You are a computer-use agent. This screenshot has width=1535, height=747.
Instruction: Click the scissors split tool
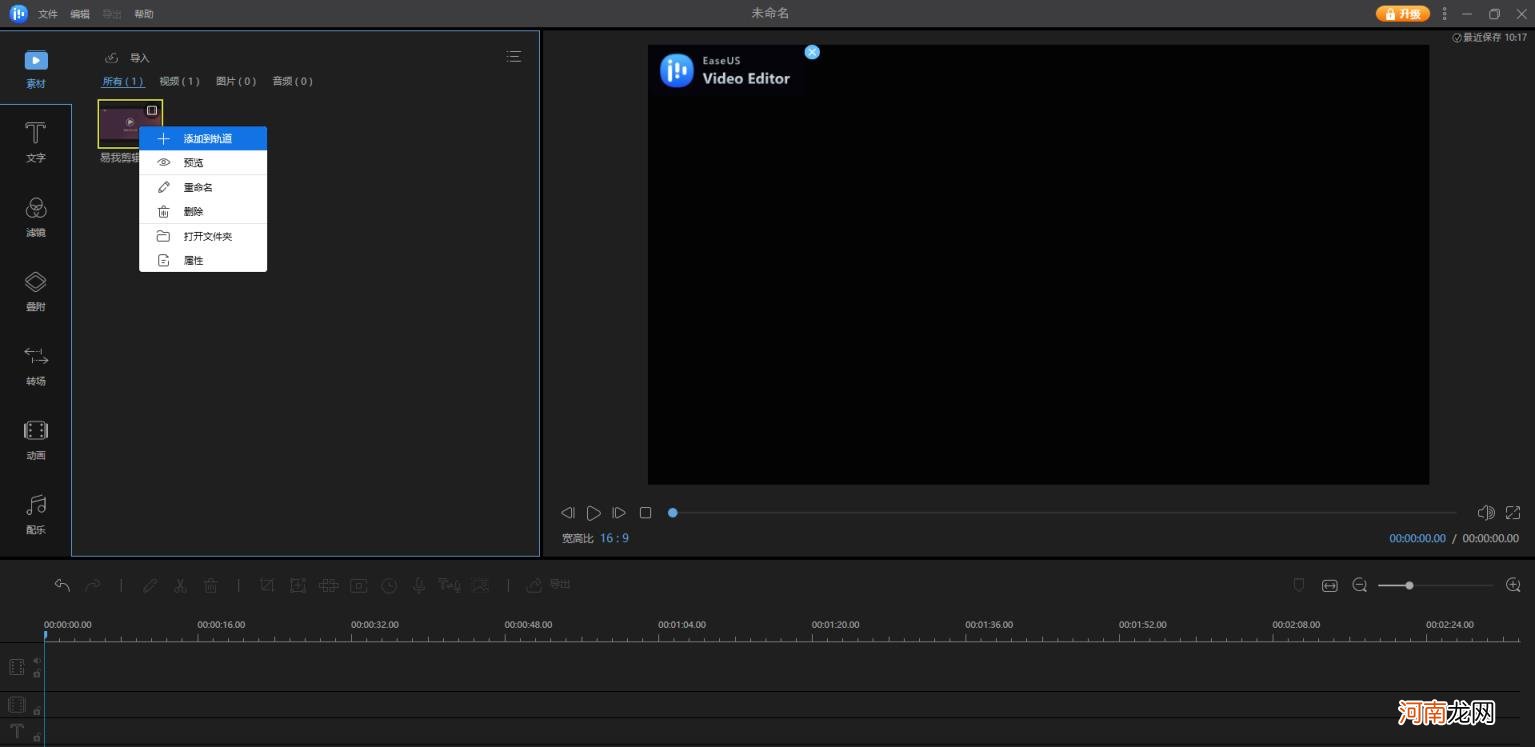[180, 585]
